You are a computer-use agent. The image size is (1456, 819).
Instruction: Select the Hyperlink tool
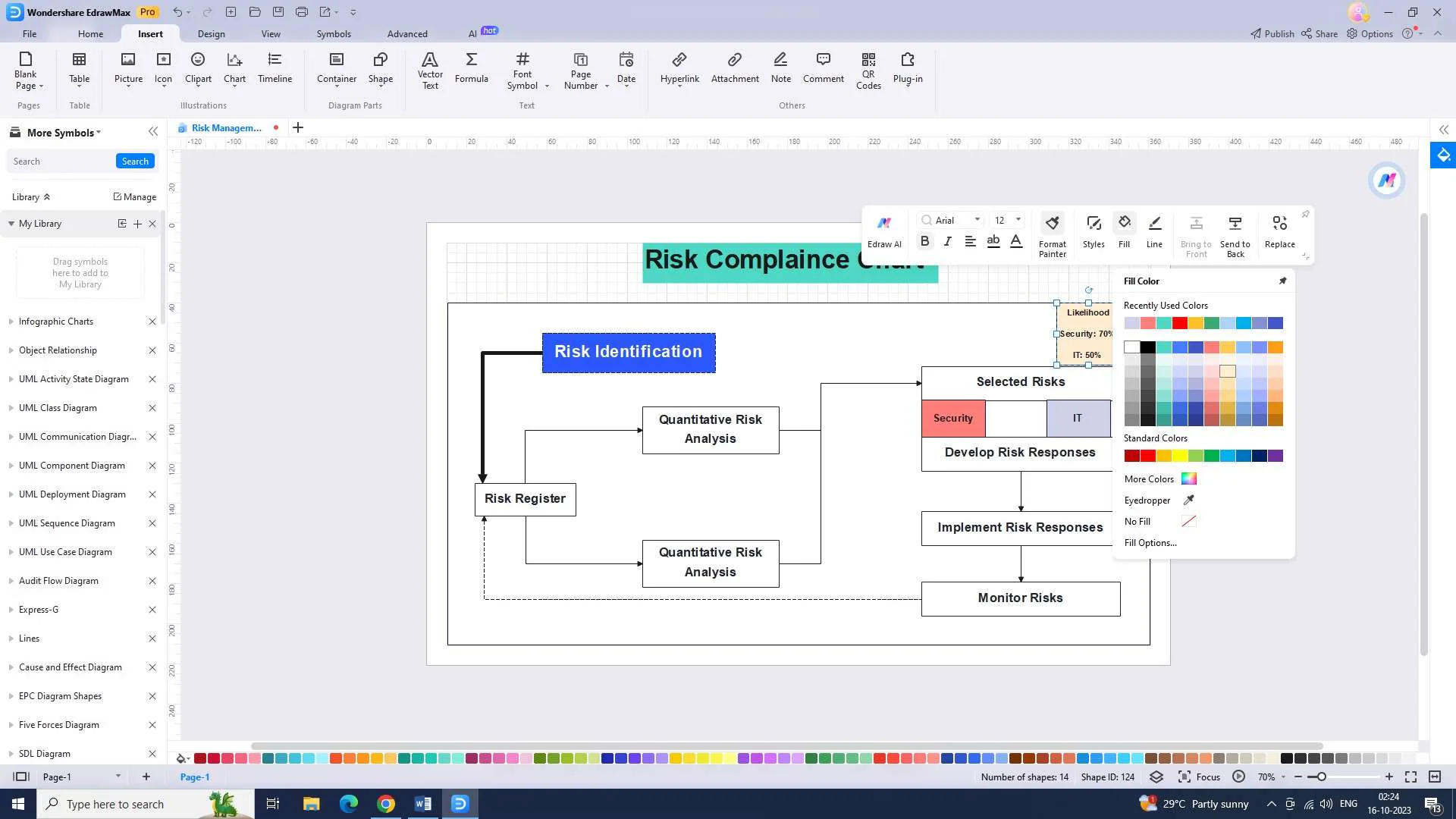(679, 67)
